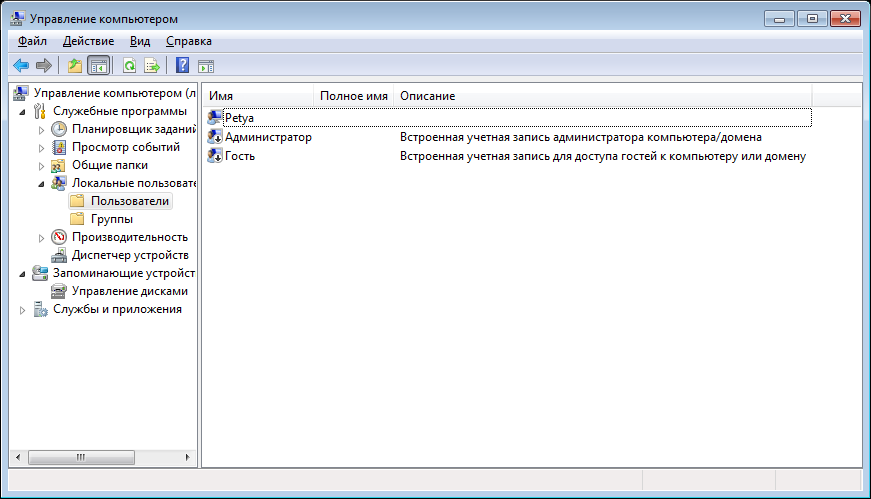Screen dimensions: 871x499
Task: Expand the Производительность node
Action: [x=41, y=238]
